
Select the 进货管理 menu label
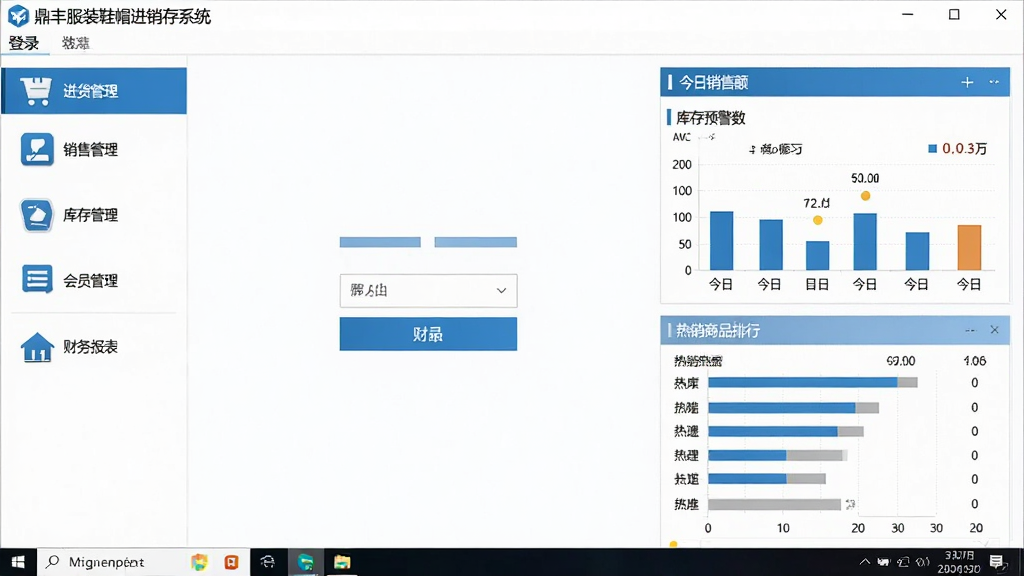(90, 91)
